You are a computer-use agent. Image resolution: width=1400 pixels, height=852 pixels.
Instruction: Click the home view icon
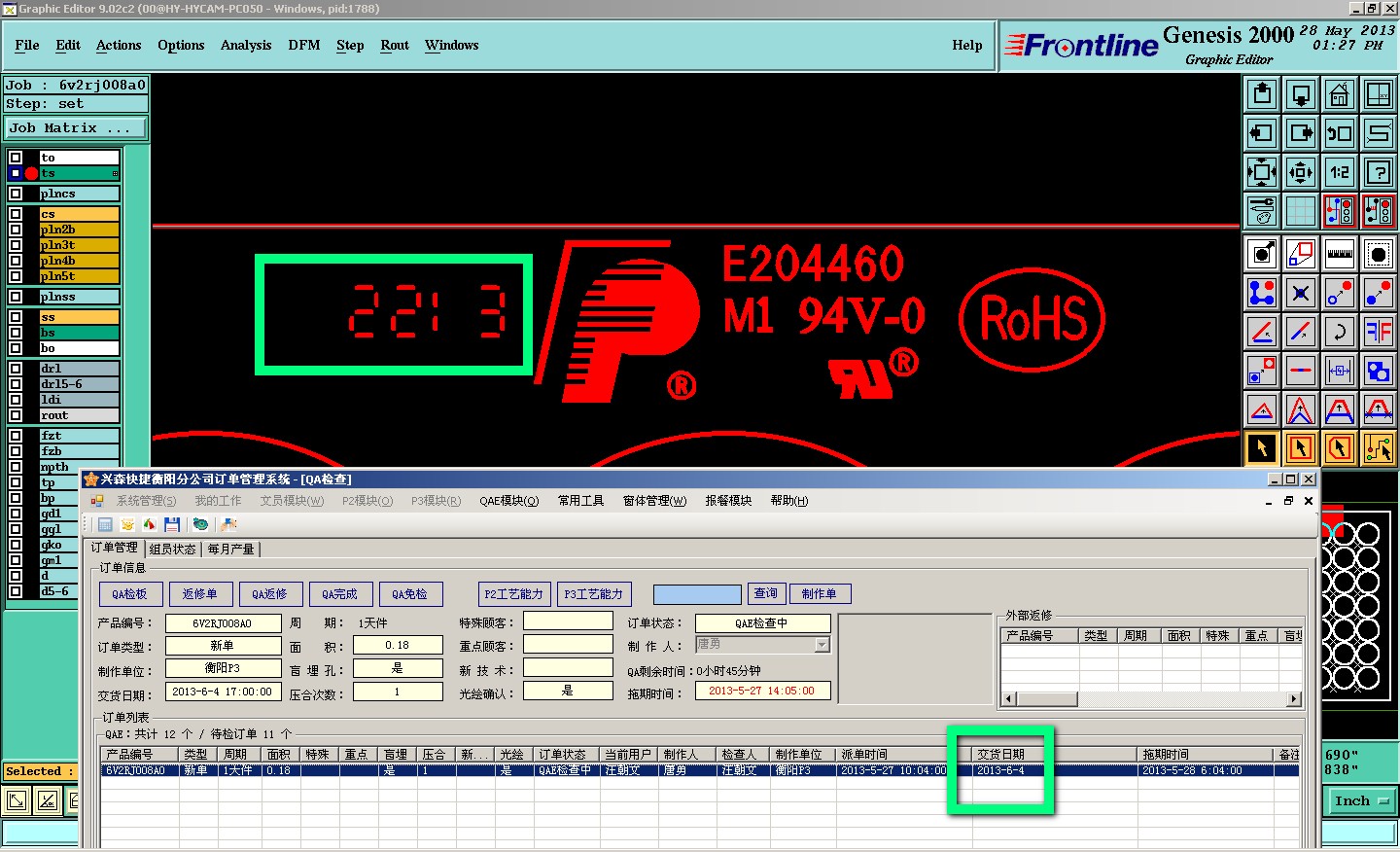click(x=1340, y=94)
